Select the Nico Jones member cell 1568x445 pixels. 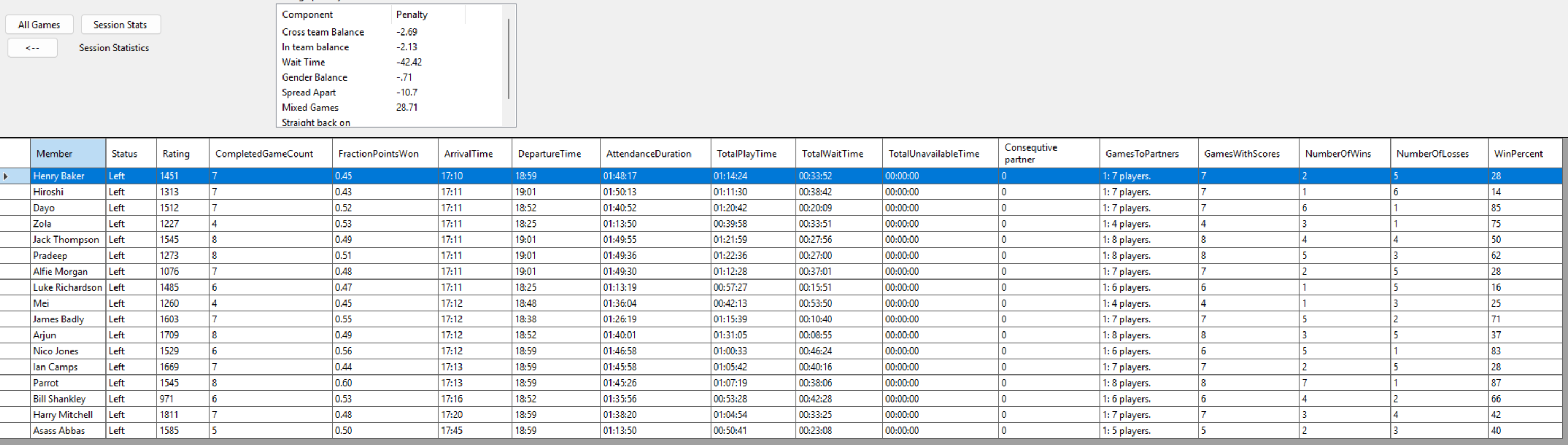[x=68, y=351]
